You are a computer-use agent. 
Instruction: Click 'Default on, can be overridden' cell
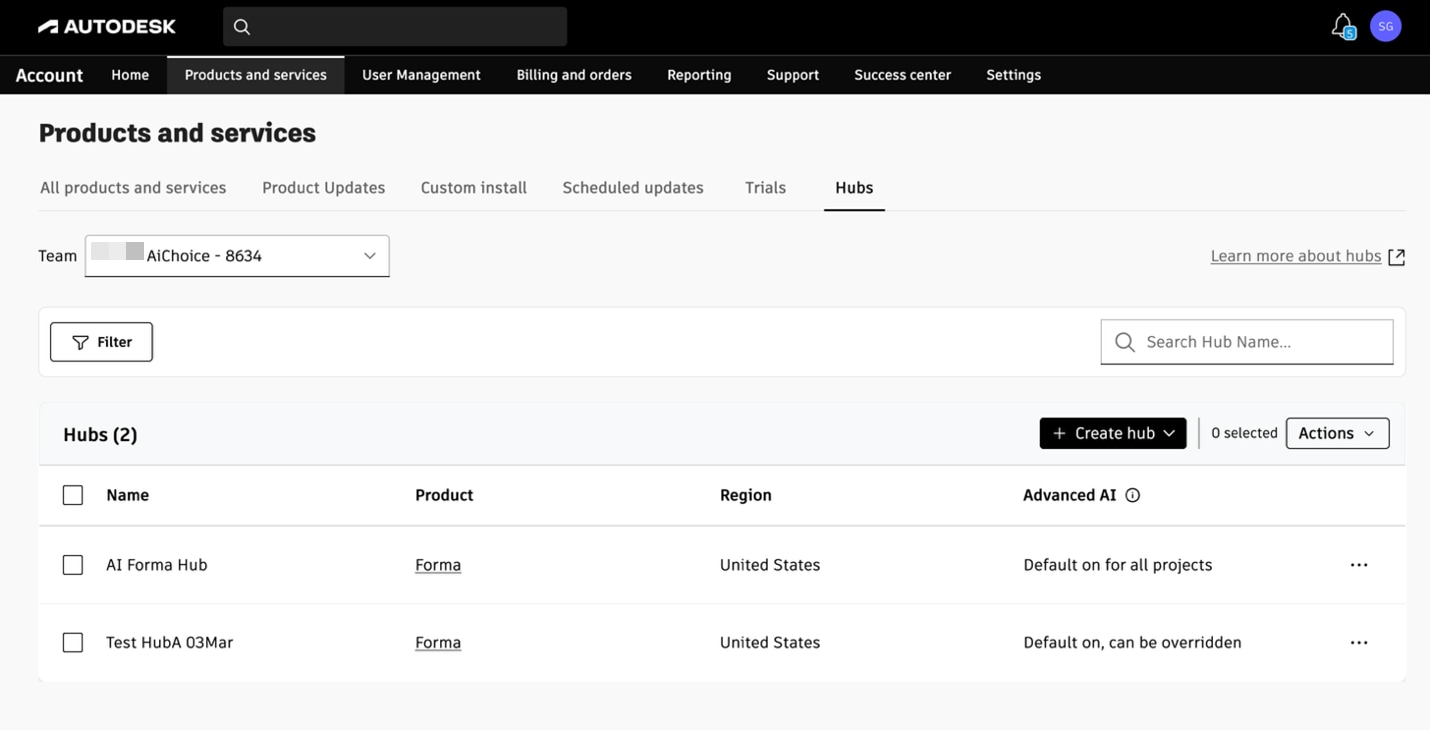point(1133,643)
